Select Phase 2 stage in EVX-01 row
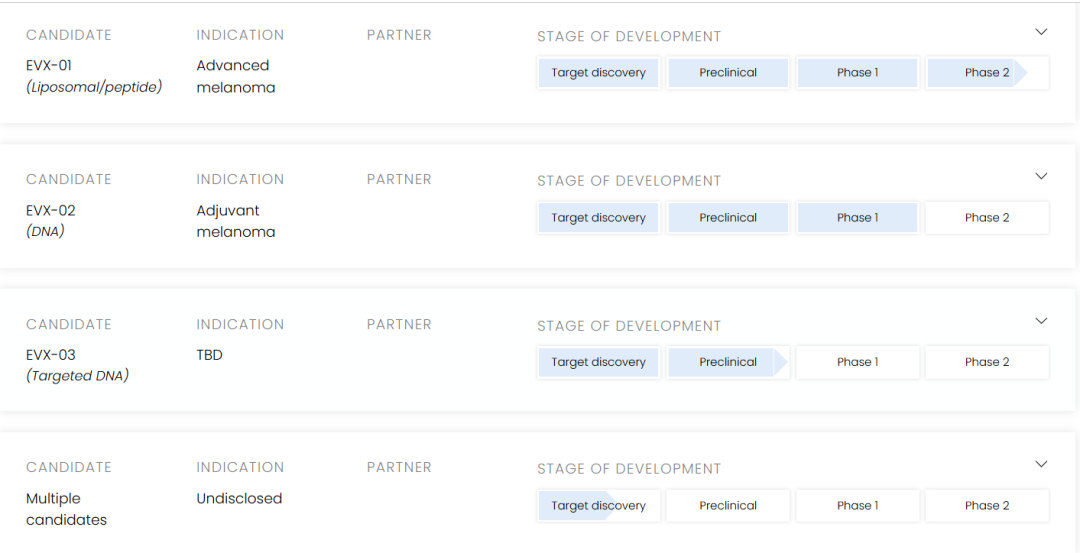 [x=987, y=73]
